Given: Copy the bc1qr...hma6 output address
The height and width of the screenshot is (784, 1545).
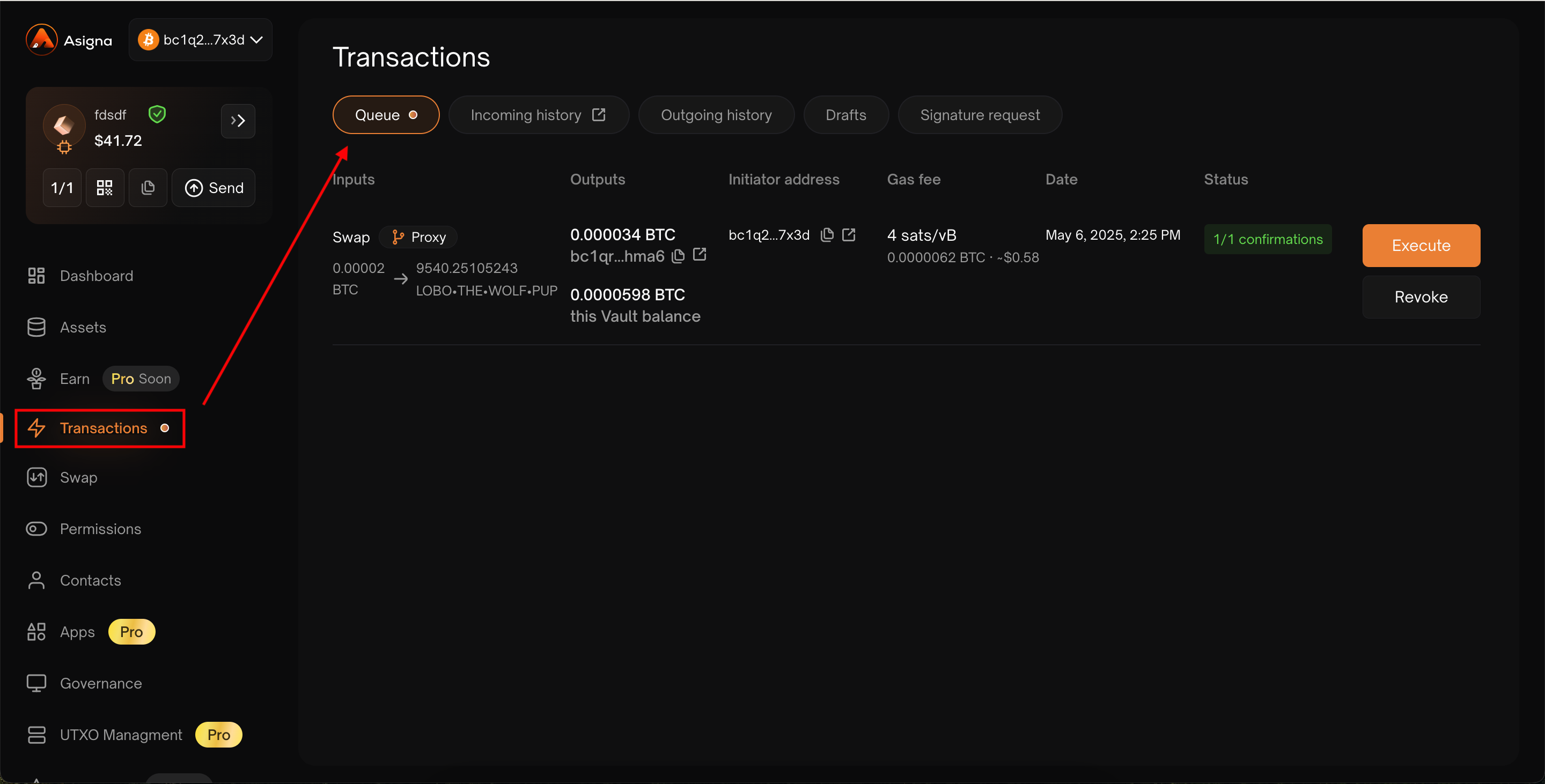Looking at the screenshot, I should 678,256.
